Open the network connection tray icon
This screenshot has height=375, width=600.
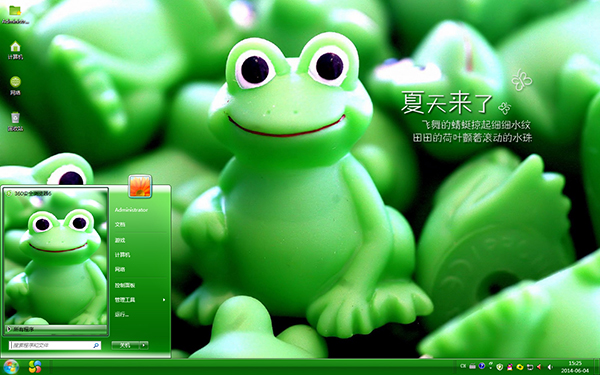click(530, 367)
